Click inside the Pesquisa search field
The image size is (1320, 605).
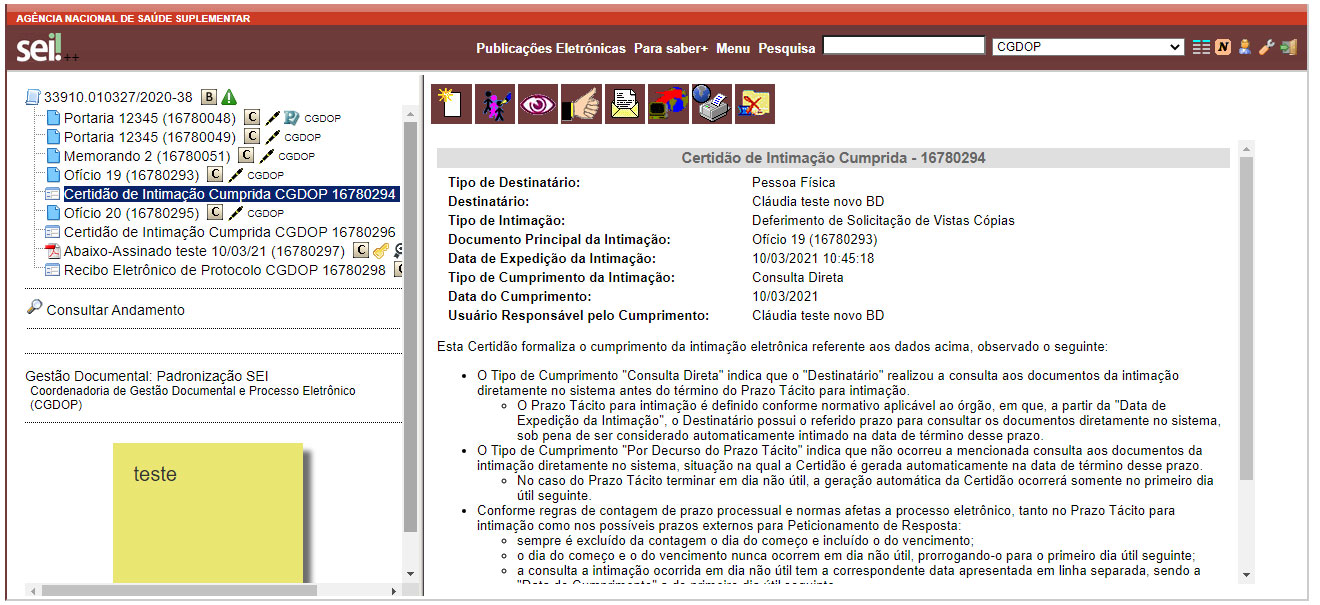pyautogui.click(x=903, y=44)
